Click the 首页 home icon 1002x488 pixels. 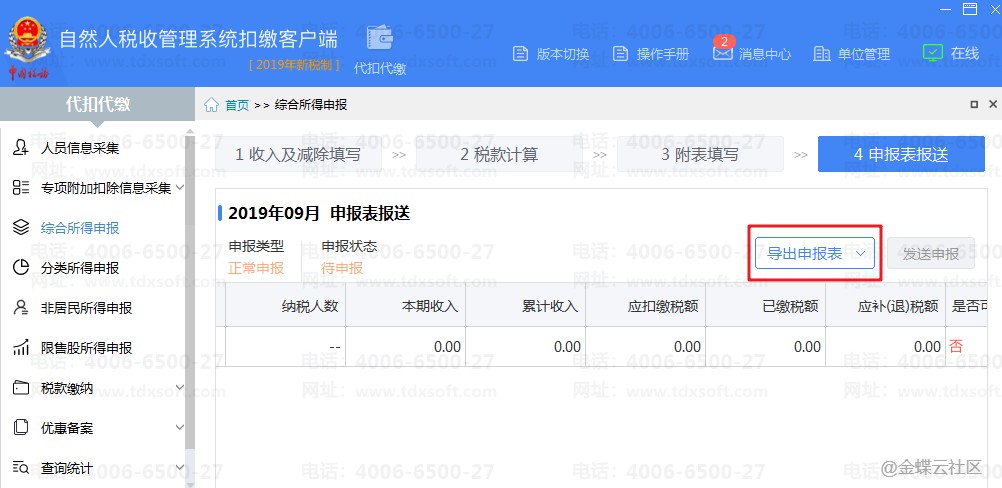(x=213, y=105)
